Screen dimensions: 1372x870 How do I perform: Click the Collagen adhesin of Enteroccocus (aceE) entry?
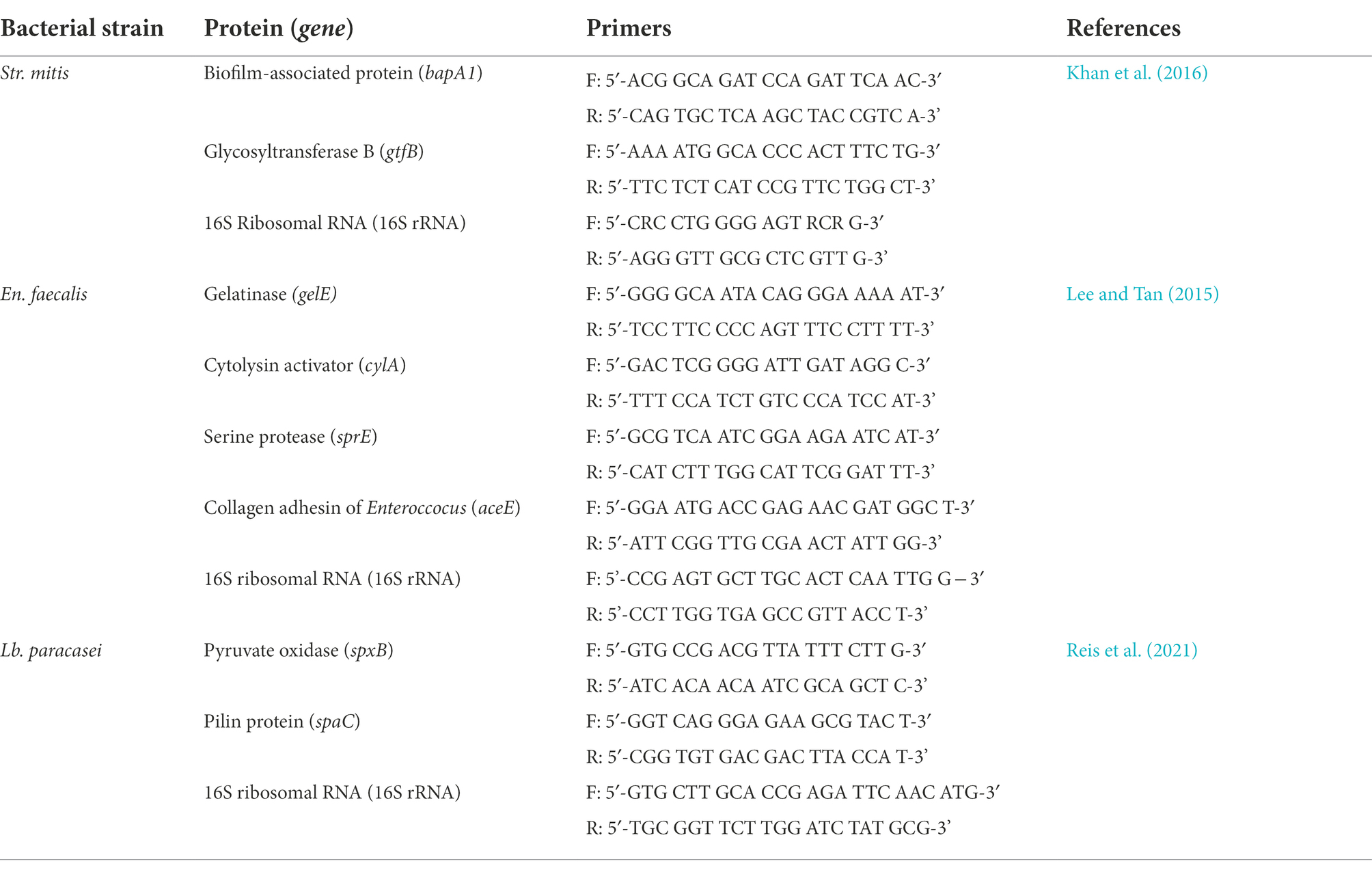tap(362, 508)
